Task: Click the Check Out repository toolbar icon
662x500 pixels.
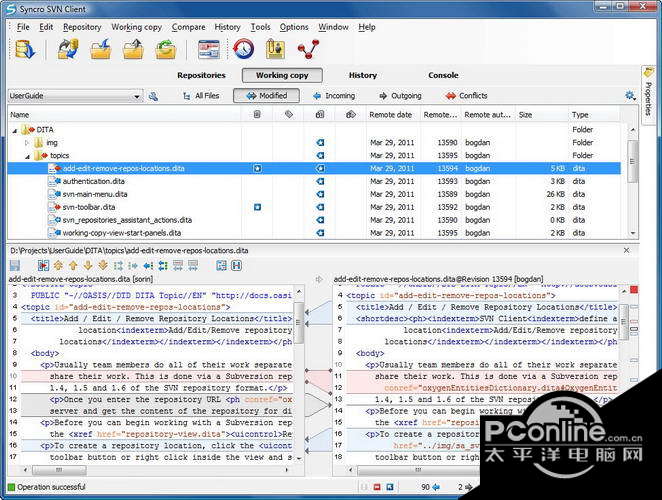Action: [25, 49]
